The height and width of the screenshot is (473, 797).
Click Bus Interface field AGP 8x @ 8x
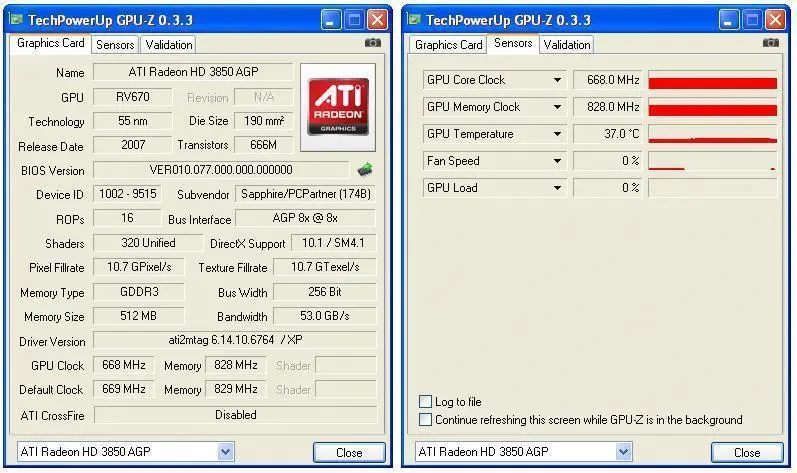coord(305,218)
